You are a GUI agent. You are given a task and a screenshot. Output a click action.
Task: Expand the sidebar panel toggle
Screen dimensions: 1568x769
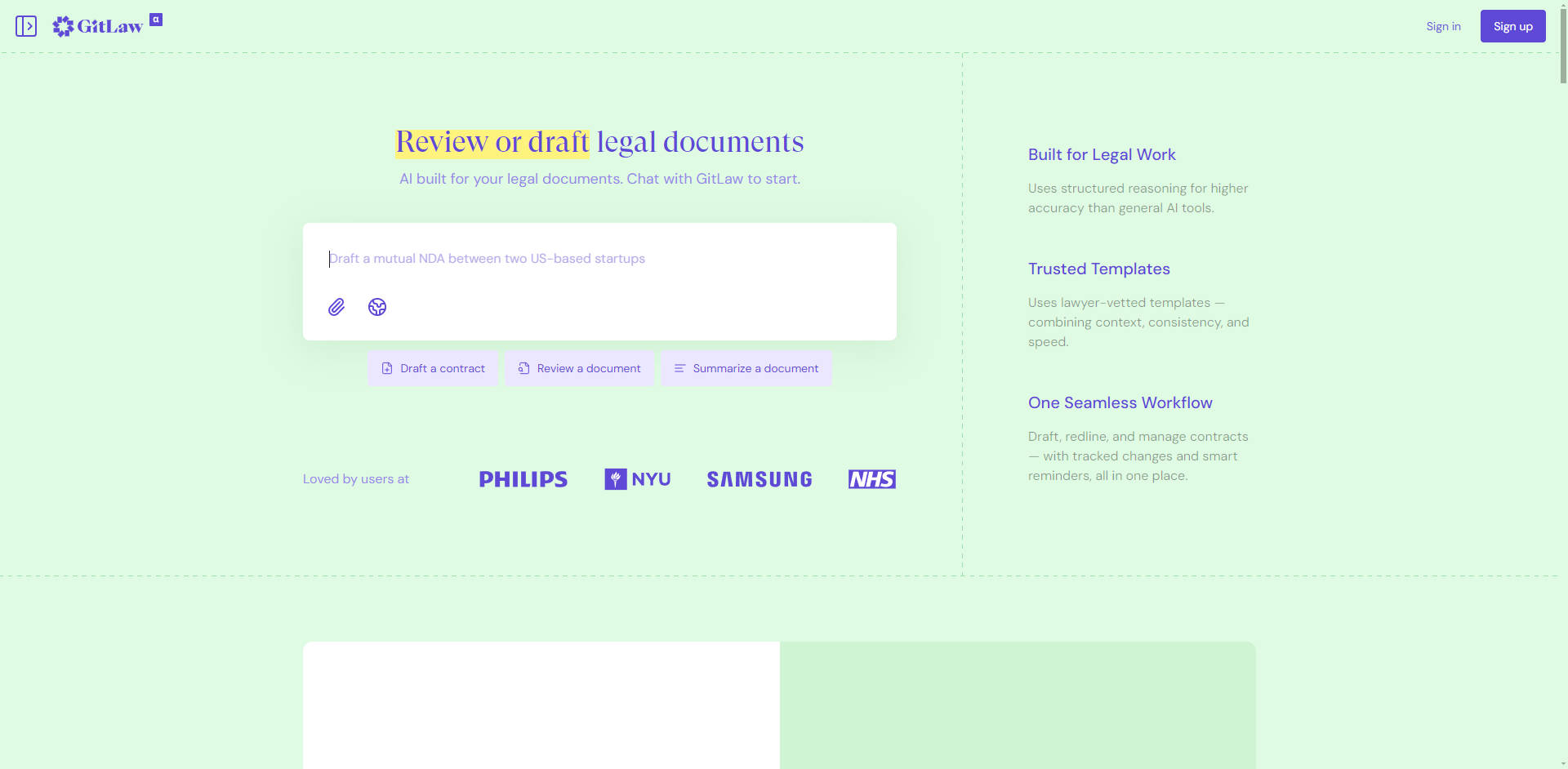coord(26,26)
